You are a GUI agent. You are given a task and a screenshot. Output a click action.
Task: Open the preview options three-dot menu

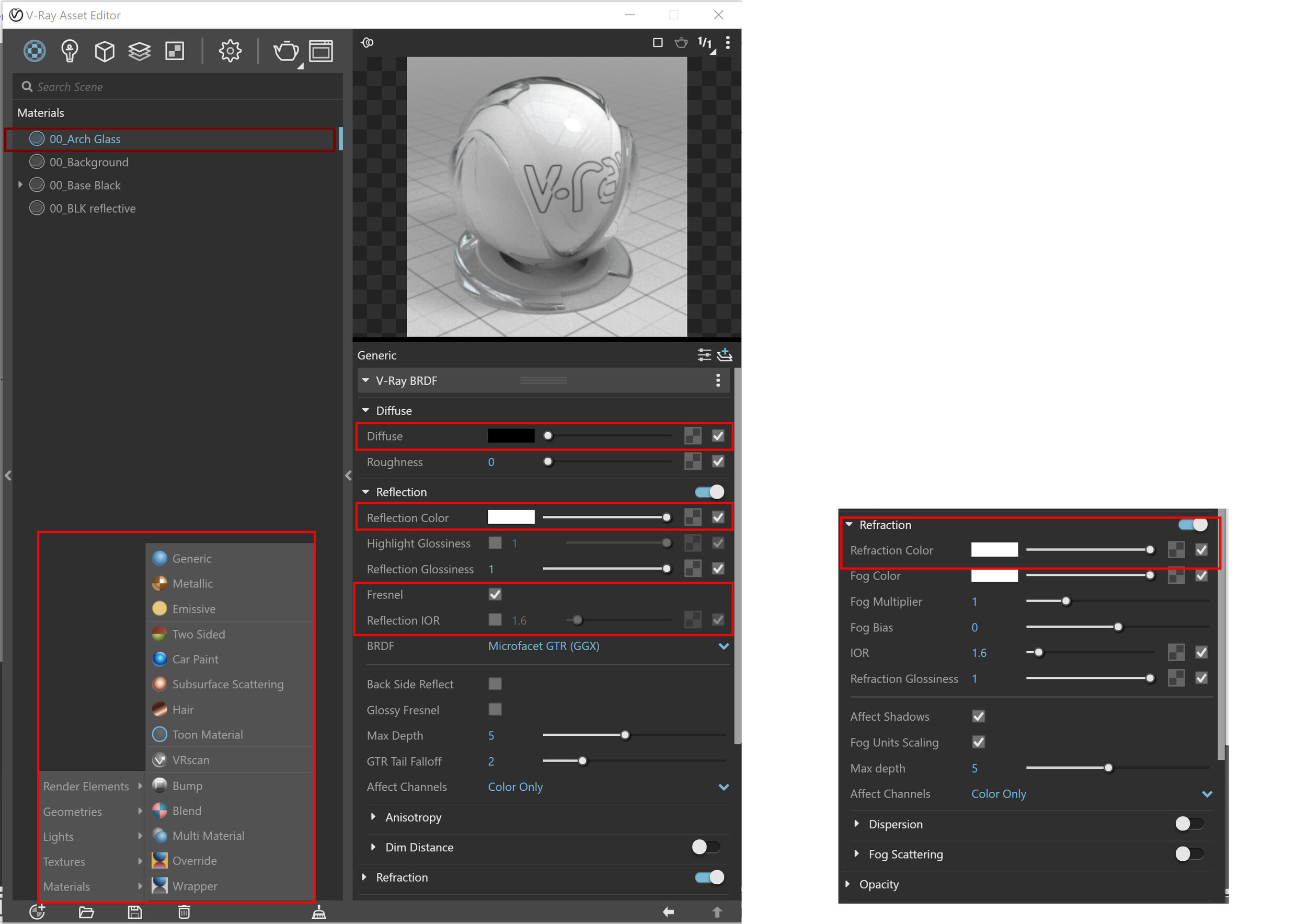(x=728, y=43)
